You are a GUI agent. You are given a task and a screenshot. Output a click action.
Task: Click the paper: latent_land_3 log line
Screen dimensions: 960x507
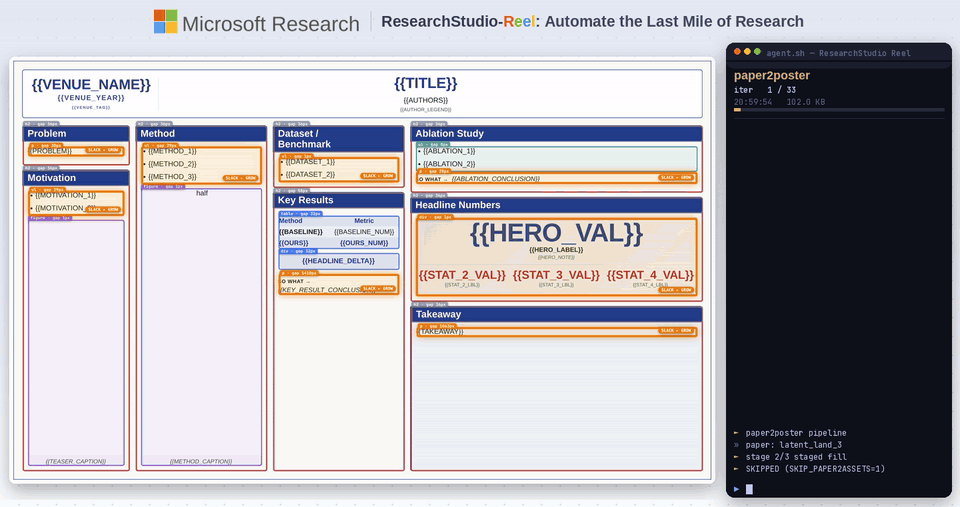pos(793,445)
